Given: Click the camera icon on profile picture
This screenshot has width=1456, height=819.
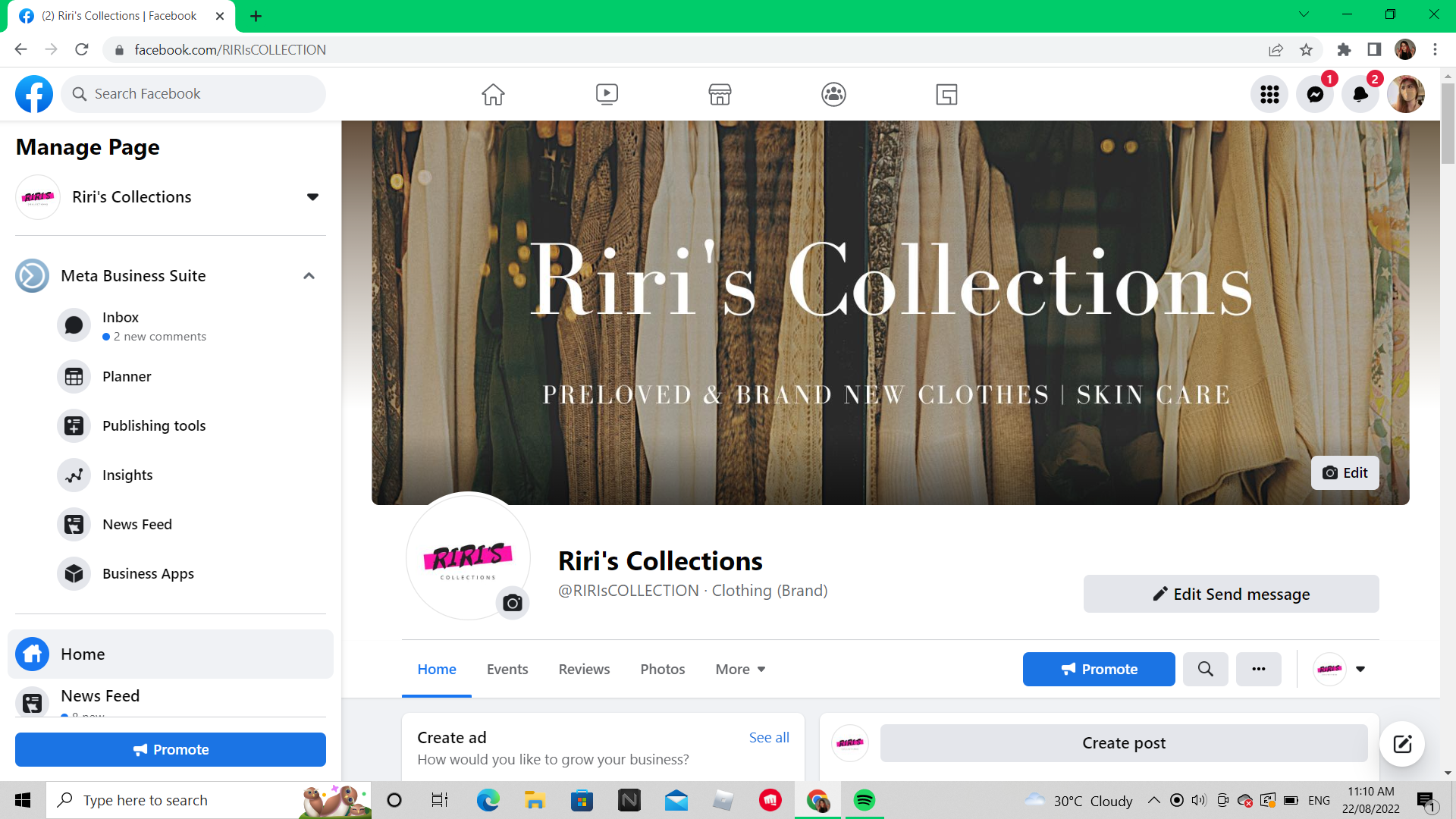Looking at the screenshot, I should pos(513,603).
